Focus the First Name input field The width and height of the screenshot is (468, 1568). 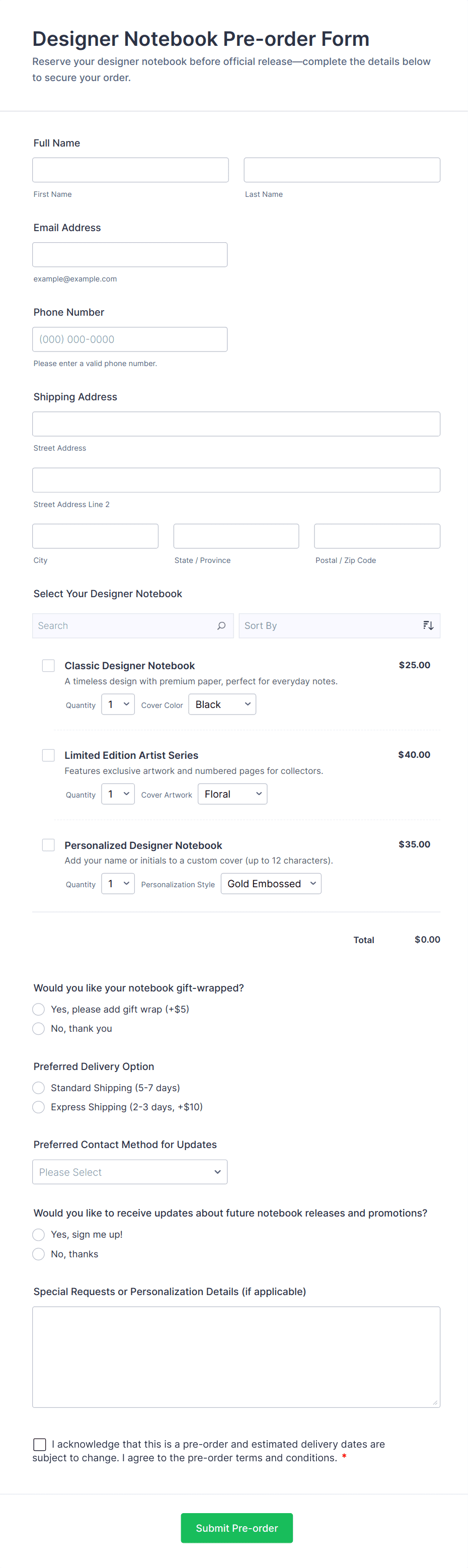(x=130, y=170)
